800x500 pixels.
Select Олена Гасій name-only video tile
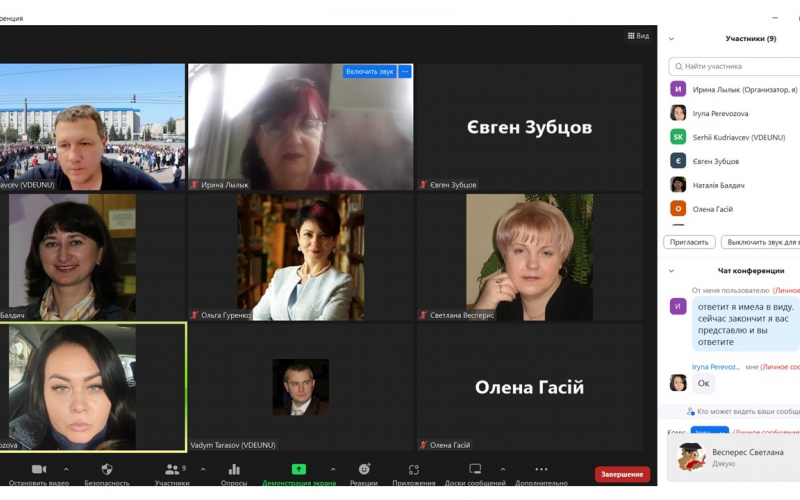tap(530, 387)
